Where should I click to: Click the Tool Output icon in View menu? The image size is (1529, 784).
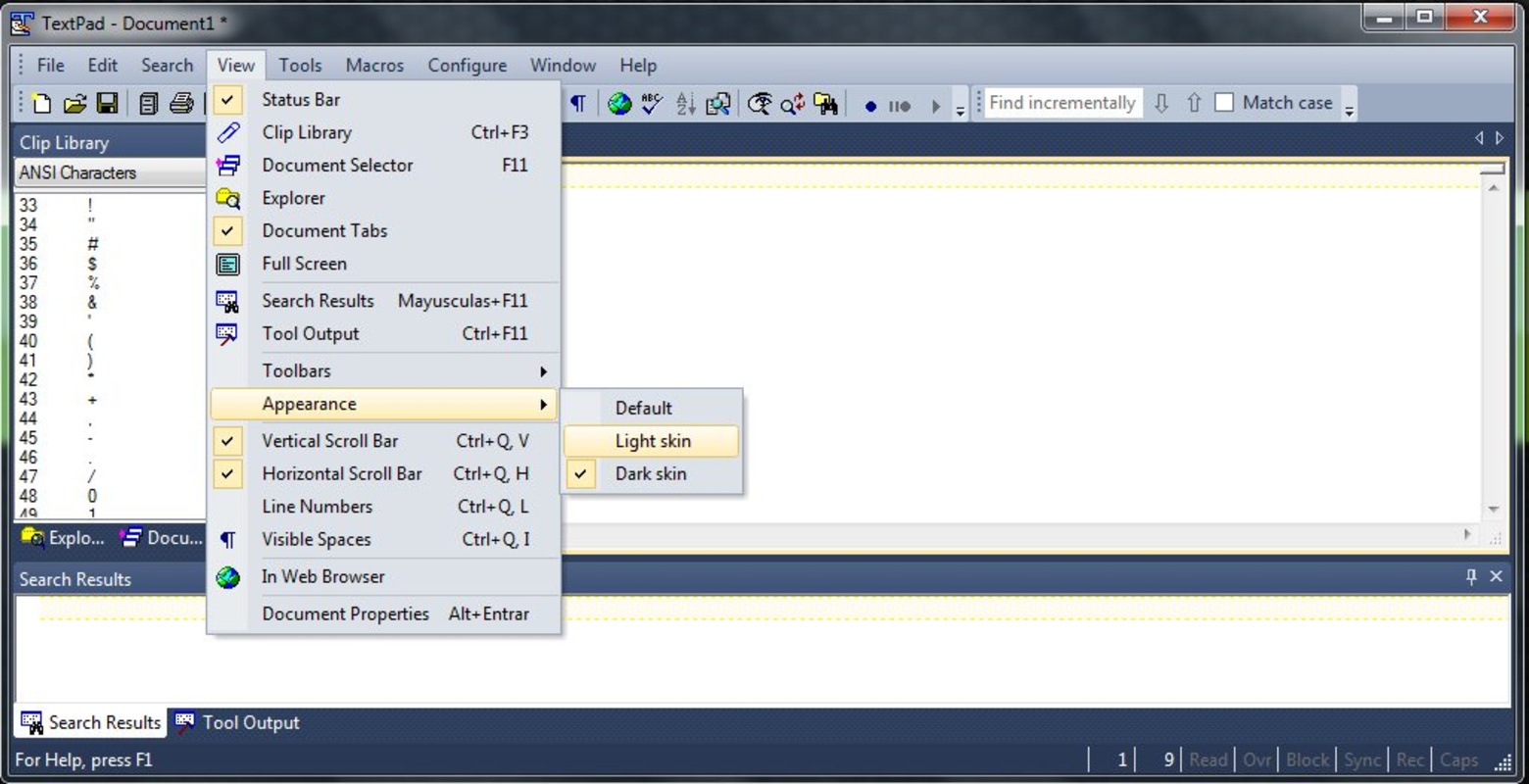click(x=227, y=334)
